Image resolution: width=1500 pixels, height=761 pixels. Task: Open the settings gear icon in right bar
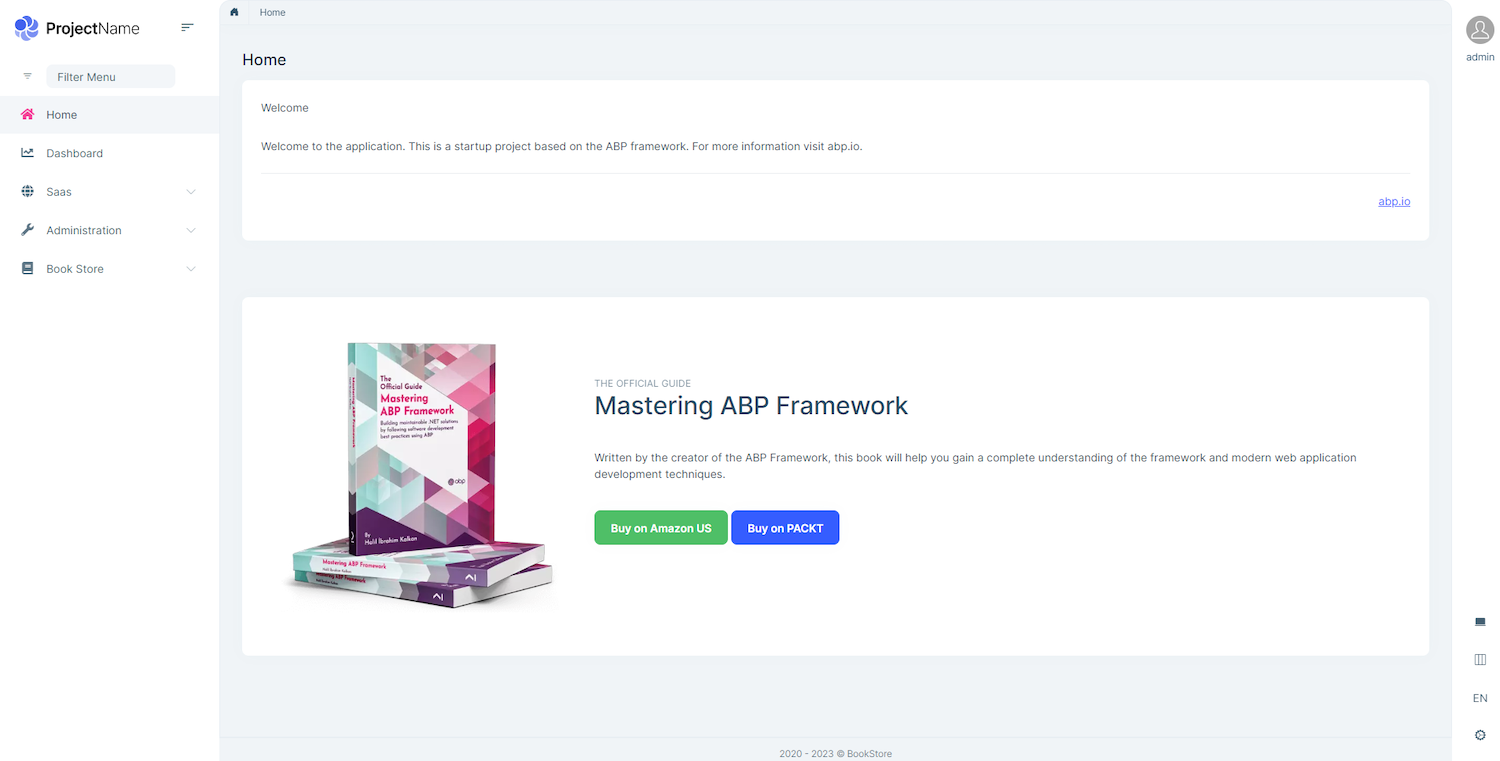(x=1480, y=735)
